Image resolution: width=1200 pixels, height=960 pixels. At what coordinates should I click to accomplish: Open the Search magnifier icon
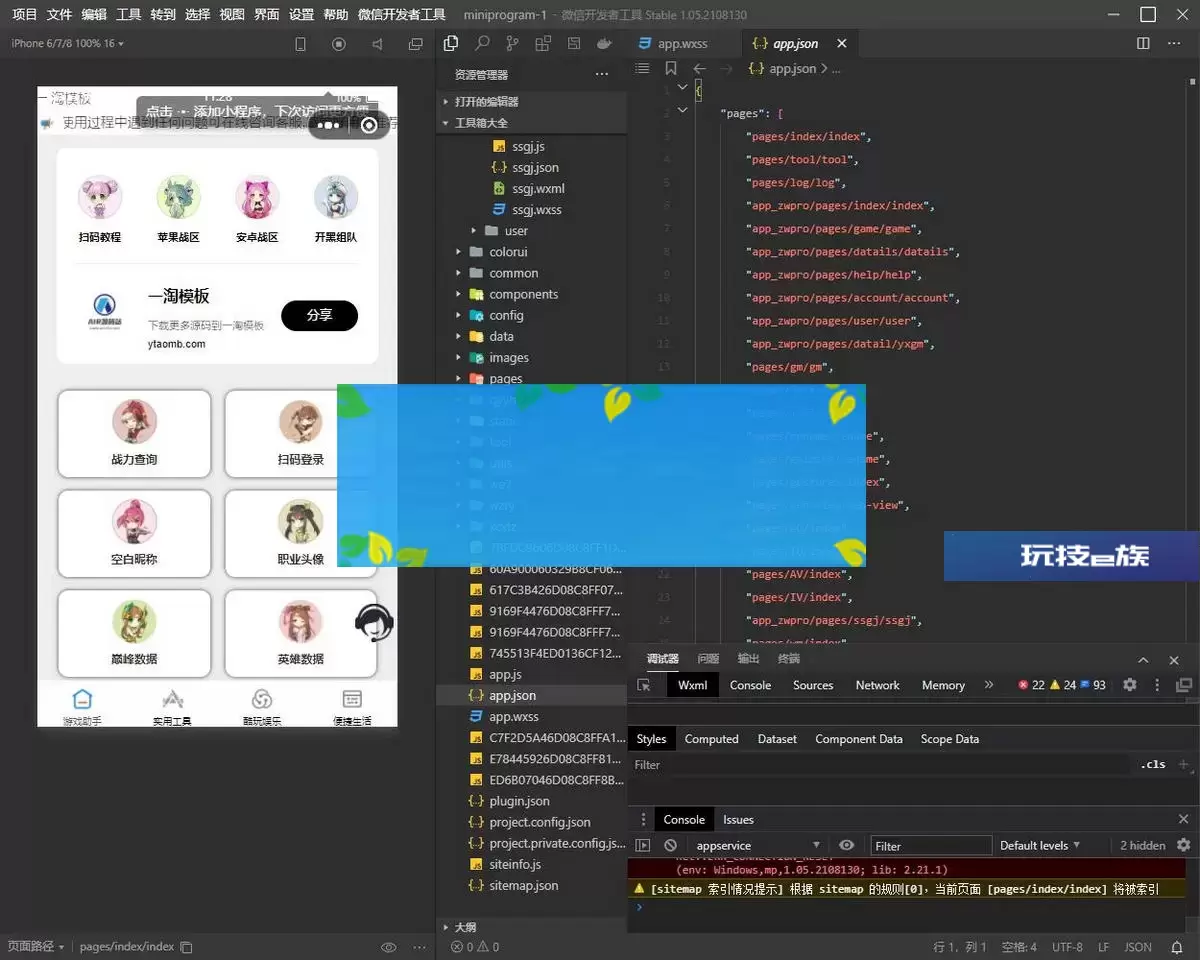click(x=482, y=44)
